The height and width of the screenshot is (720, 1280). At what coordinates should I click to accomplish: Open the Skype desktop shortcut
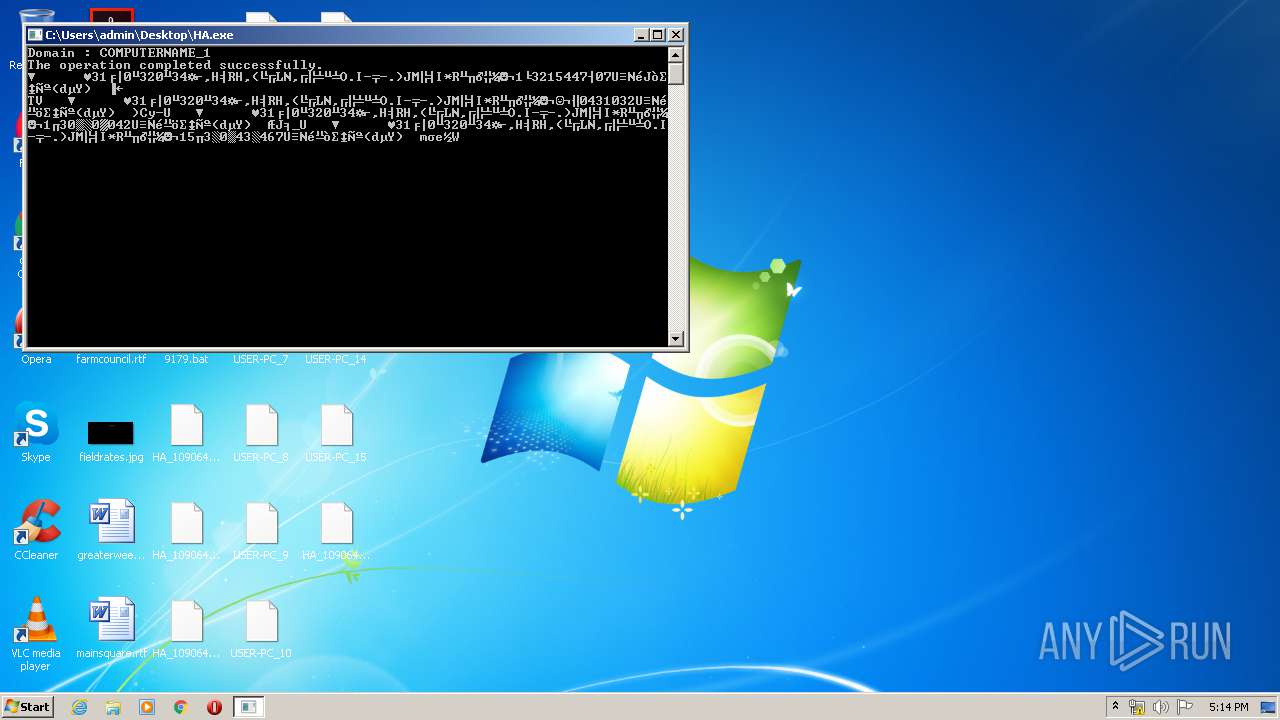(x=36, y=433)
